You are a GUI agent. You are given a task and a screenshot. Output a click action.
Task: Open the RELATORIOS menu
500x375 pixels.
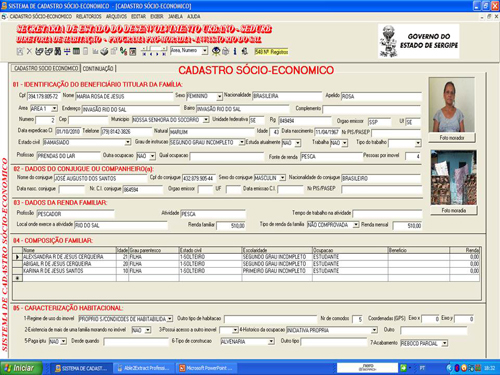tap(88, 16)
